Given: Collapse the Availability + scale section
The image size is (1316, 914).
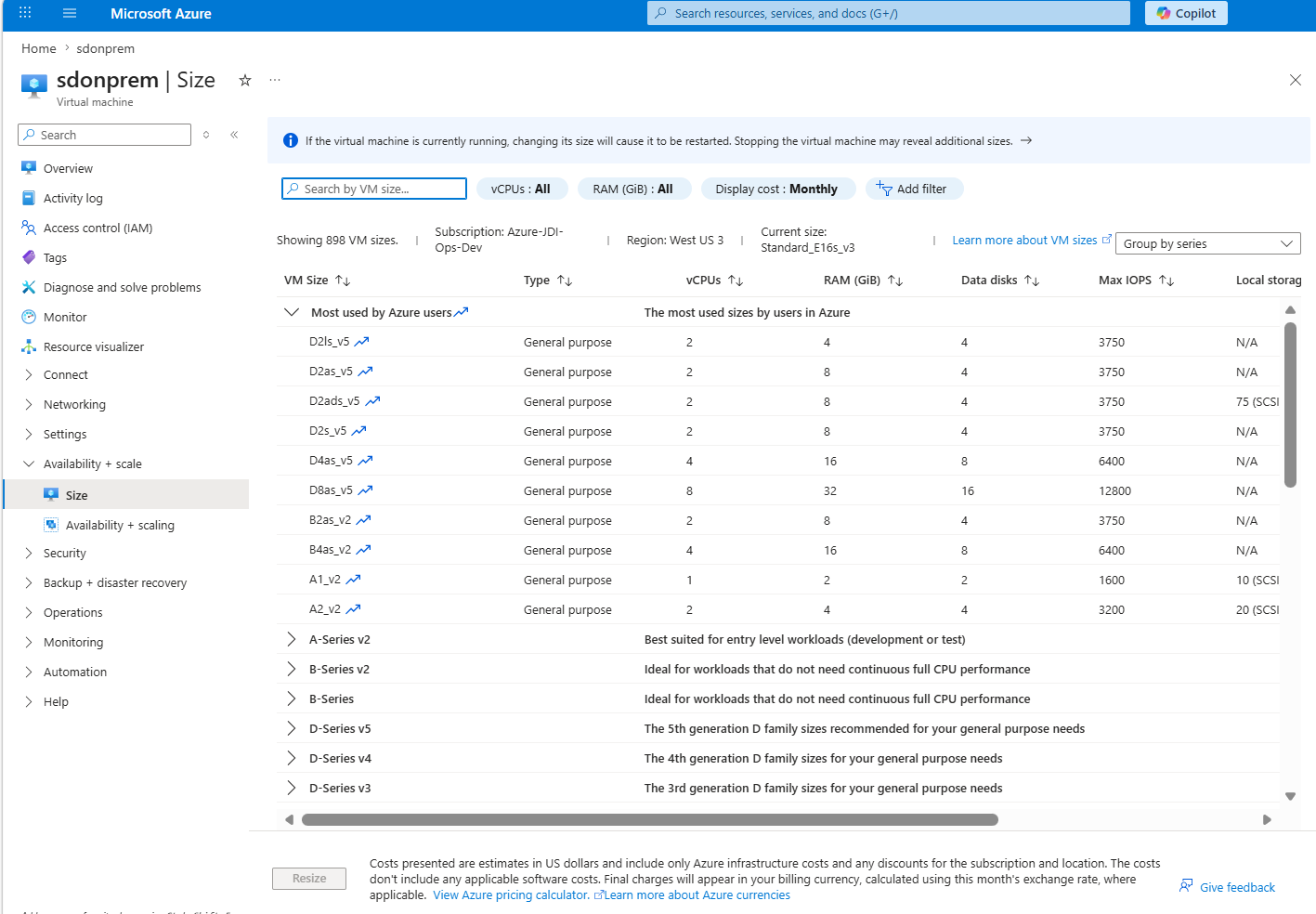Looking at the screenshot, I should pyautogui.click(x=29, y=464).
